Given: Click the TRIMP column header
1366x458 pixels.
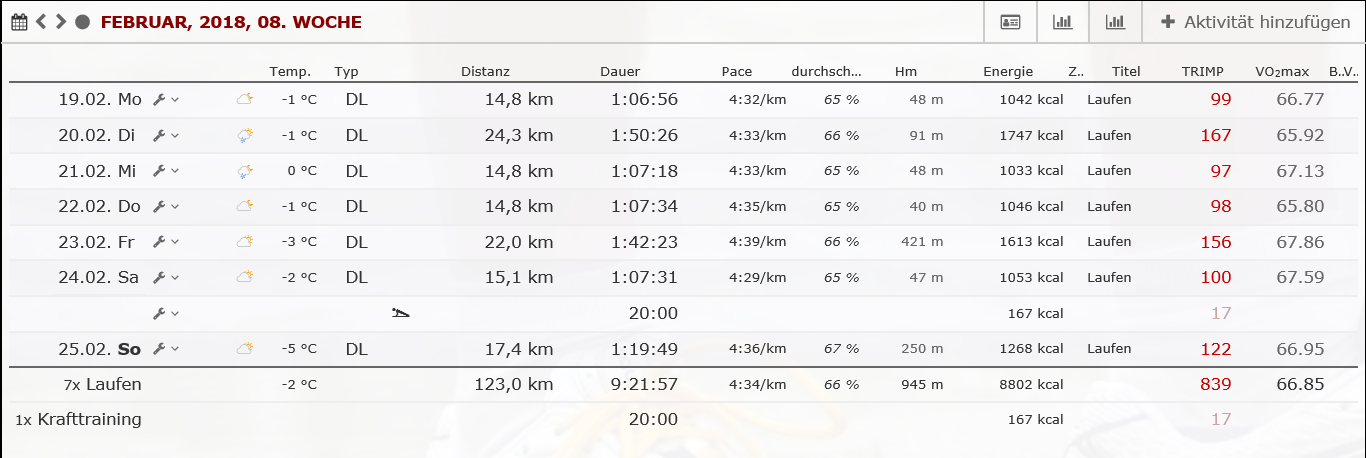Looking at the screenshot, I should pos(1201,72).
